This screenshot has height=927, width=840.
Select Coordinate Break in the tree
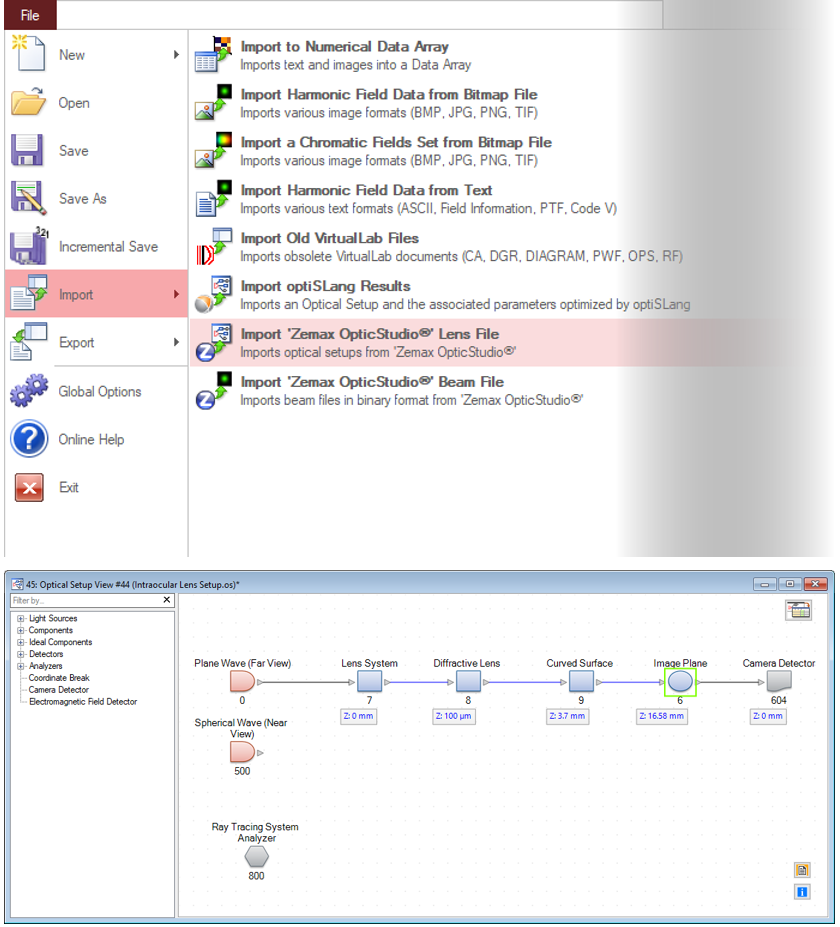[x=59, y=678]
